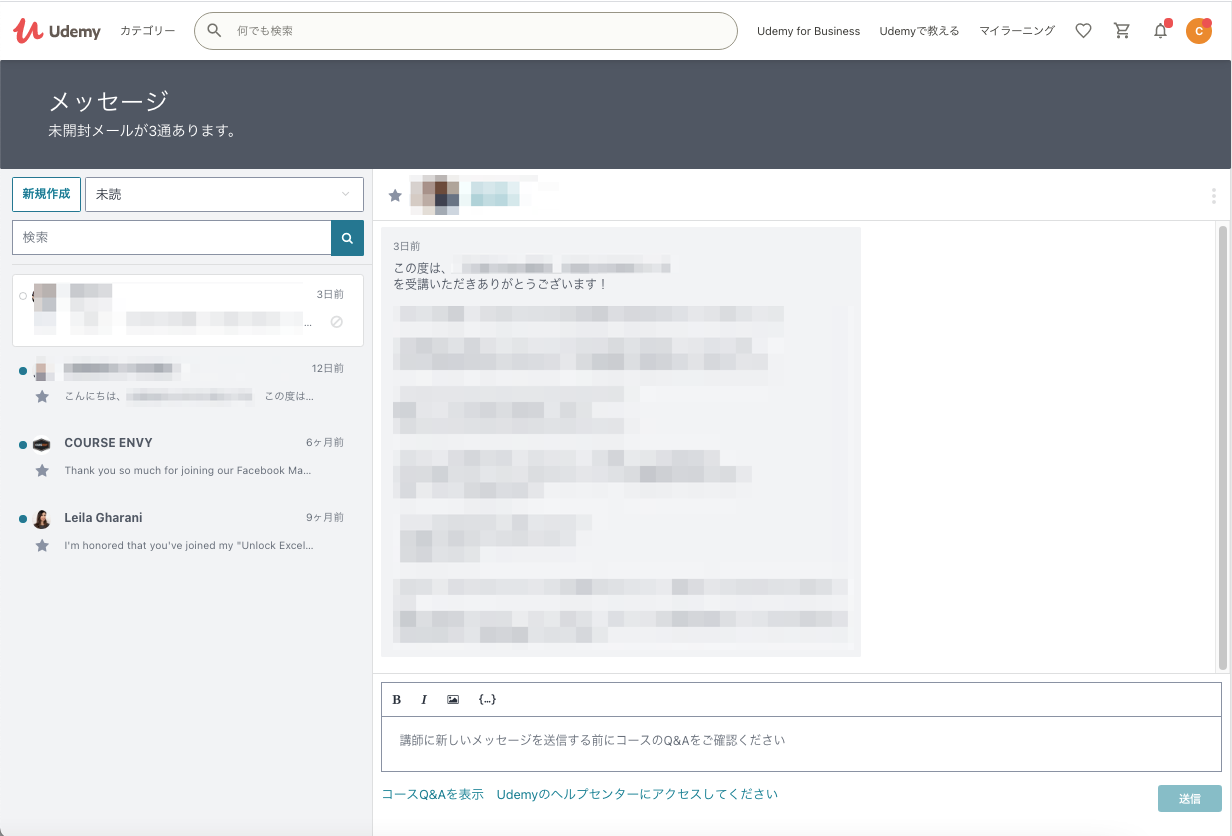Click the コースQ&Aを表示 link

(x=432, y=794)
